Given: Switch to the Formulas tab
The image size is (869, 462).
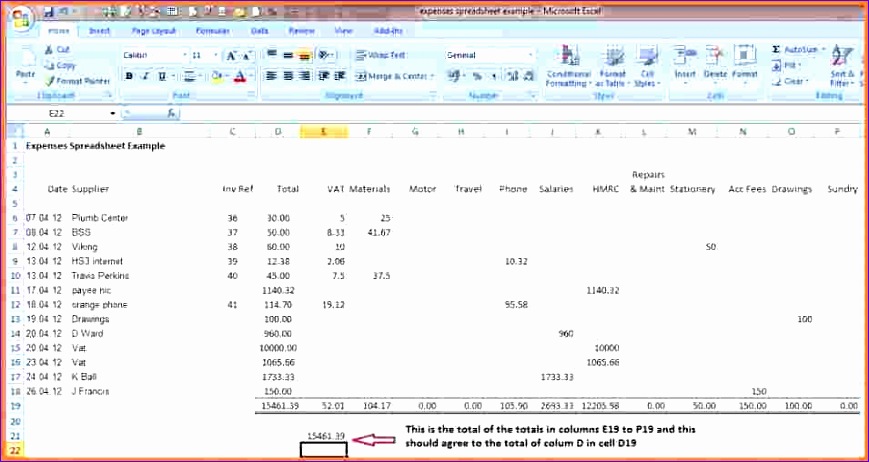Looking at the screenshot, I should coord(213,32).
